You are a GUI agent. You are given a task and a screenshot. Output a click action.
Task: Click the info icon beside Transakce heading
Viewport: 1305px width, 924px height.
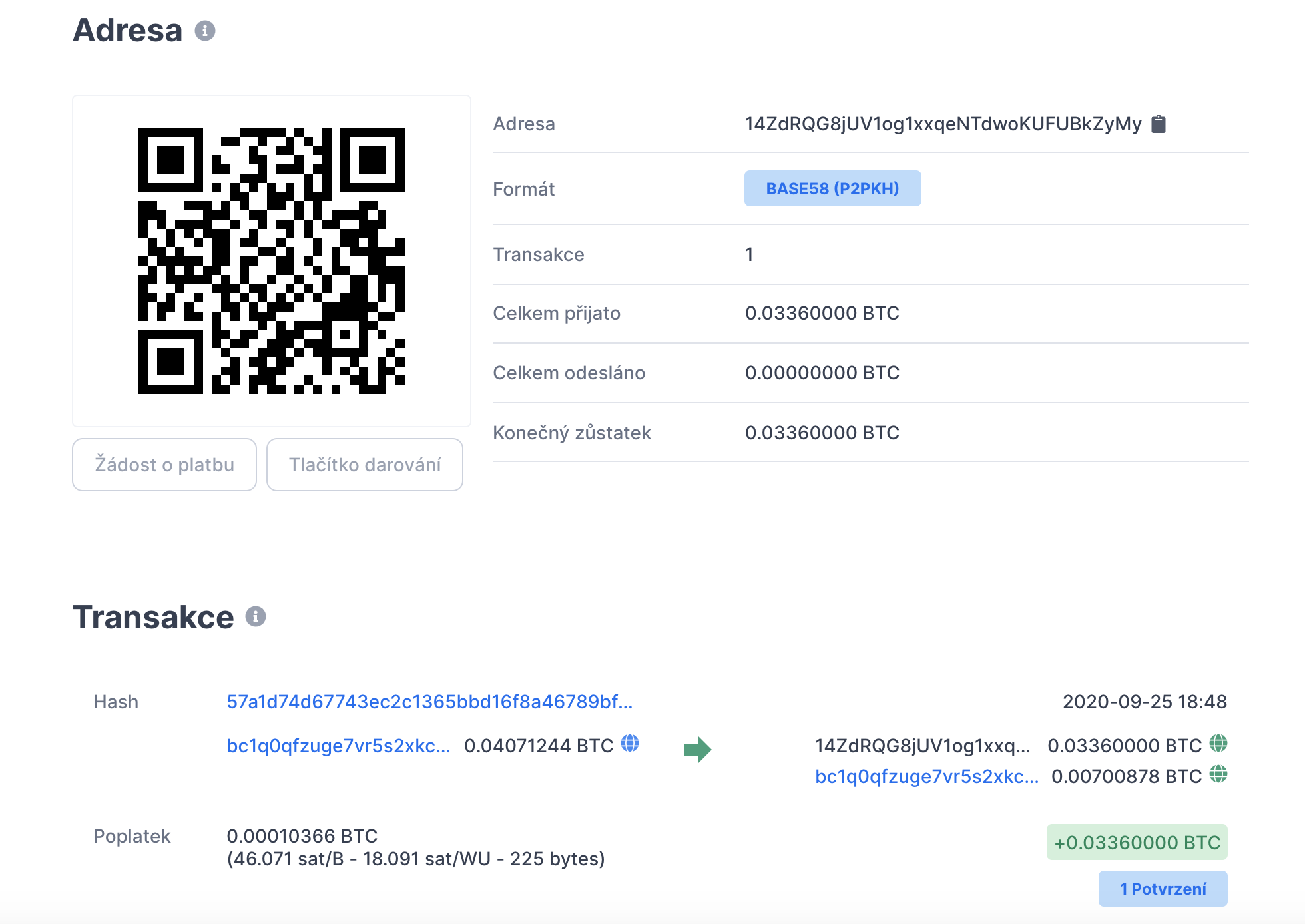point(256,617)
